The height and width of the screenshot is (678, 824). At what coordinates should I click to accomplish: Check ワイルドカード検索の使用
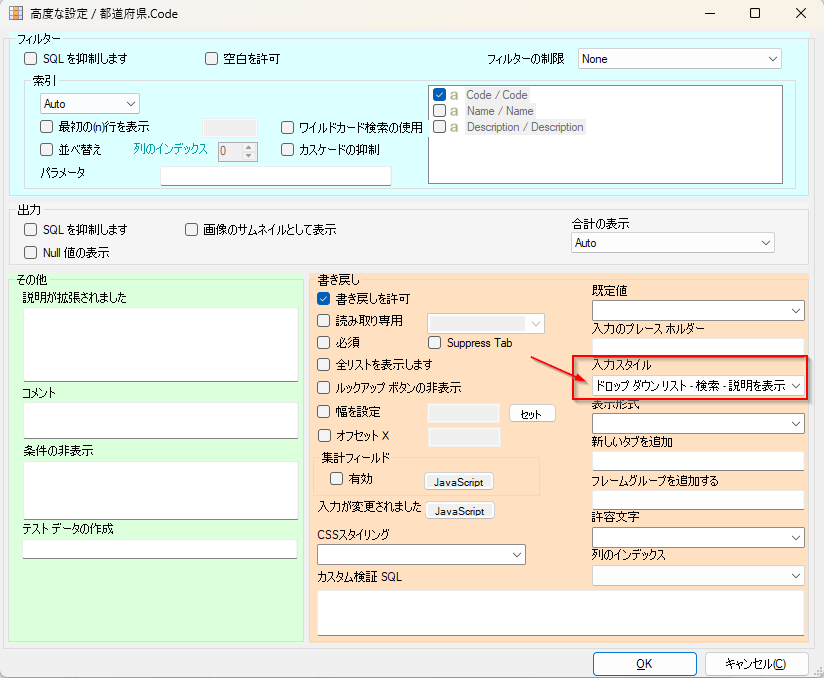(x=287, y=128)
